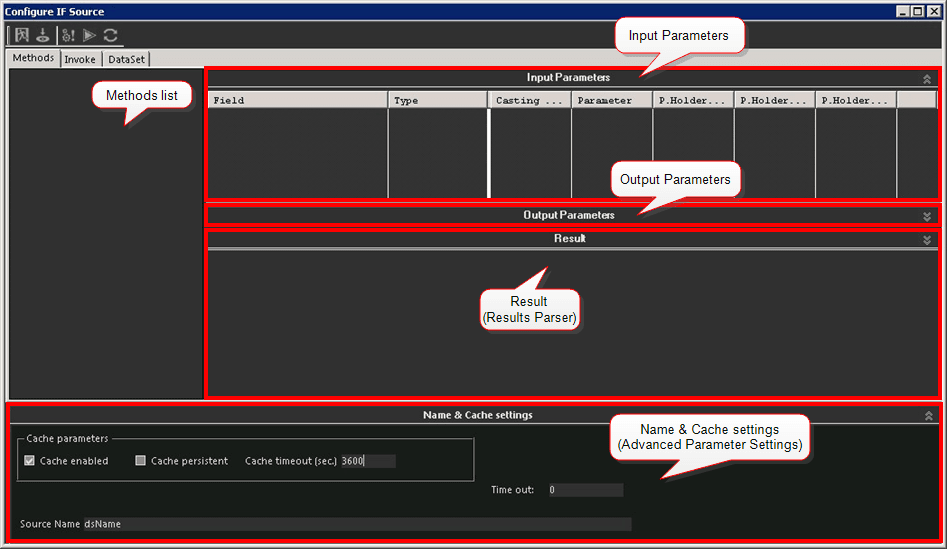
Task: Click the Result section title bar
Action: tap(572, 239)
